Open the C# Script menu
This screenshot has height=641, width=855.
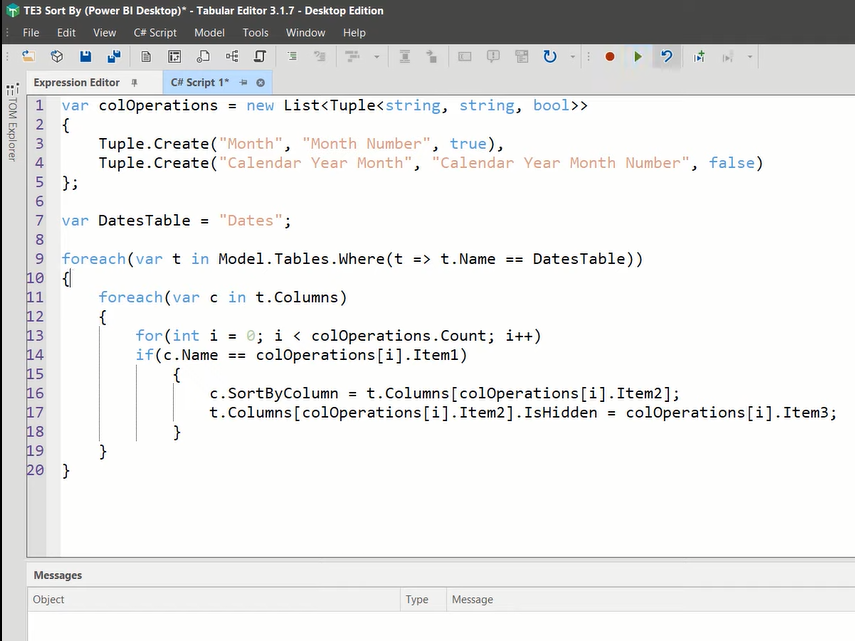click(x=155, y=33)
